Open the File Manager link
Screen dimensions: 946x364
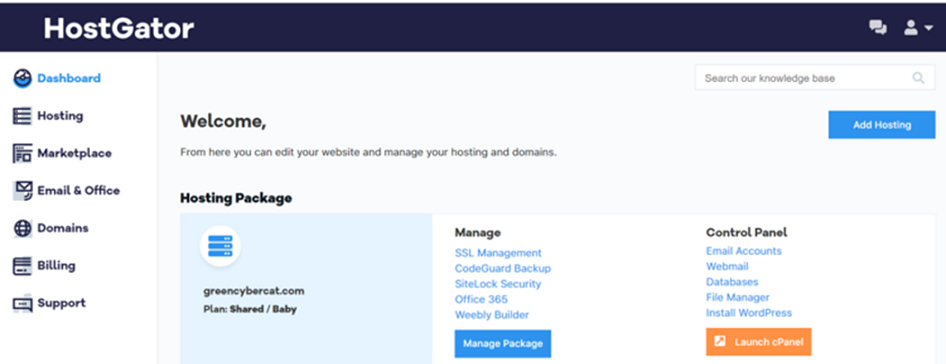[738, 298]
